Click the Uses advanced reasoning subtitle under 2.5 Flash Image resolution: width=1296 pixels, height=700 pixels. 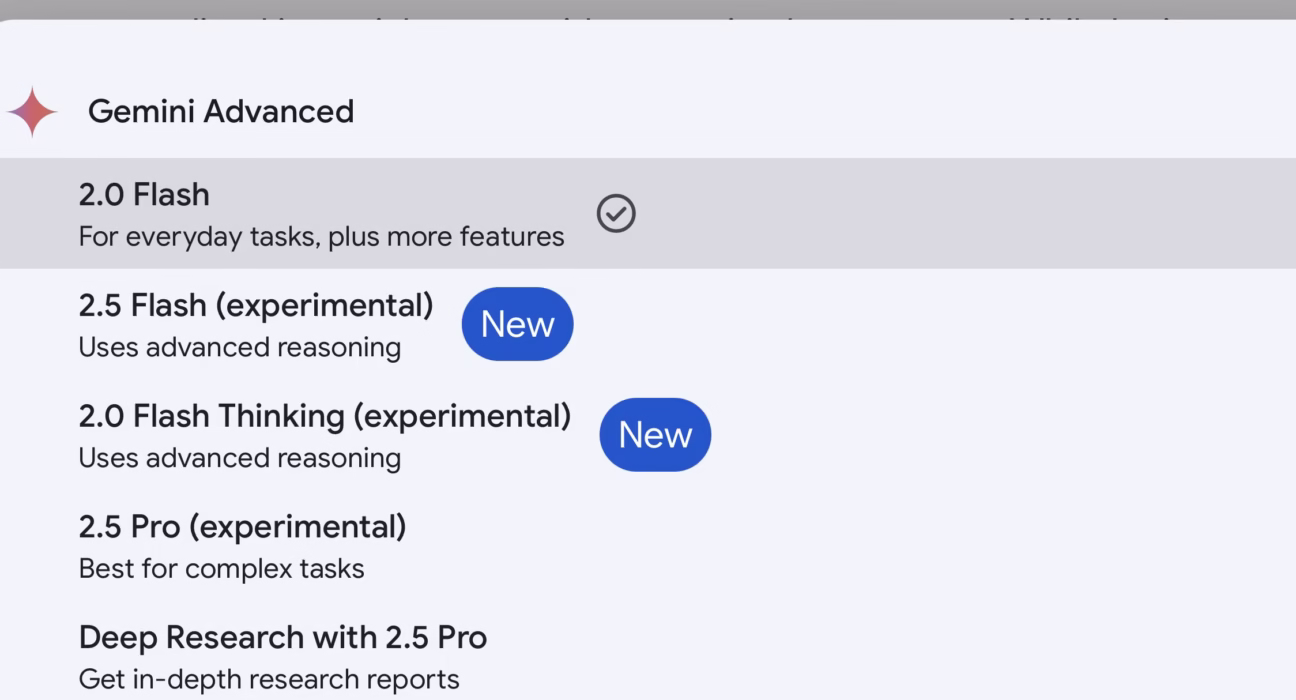click(x=239, y=347)
